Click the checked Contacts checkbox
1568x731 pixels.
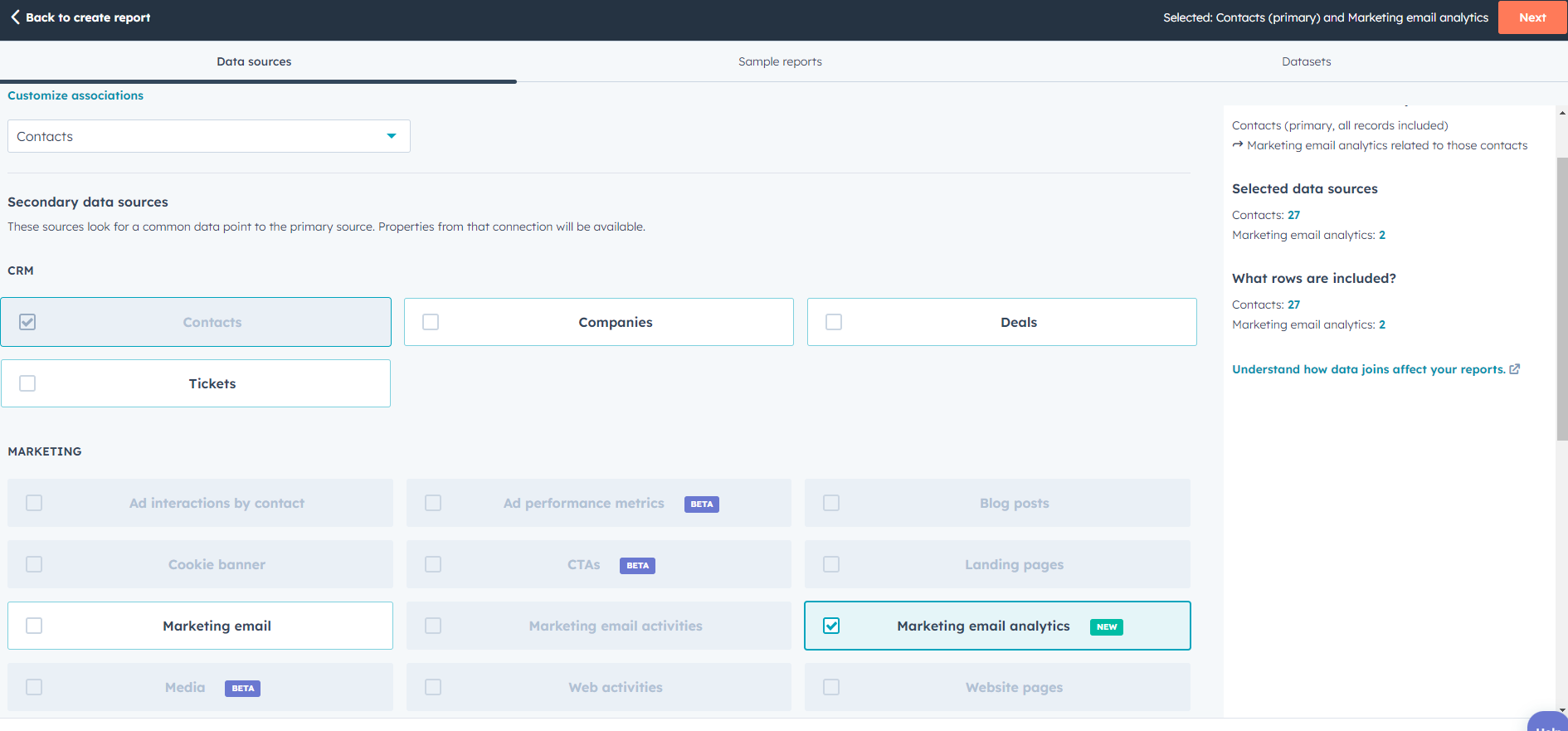tap(27, 322)
